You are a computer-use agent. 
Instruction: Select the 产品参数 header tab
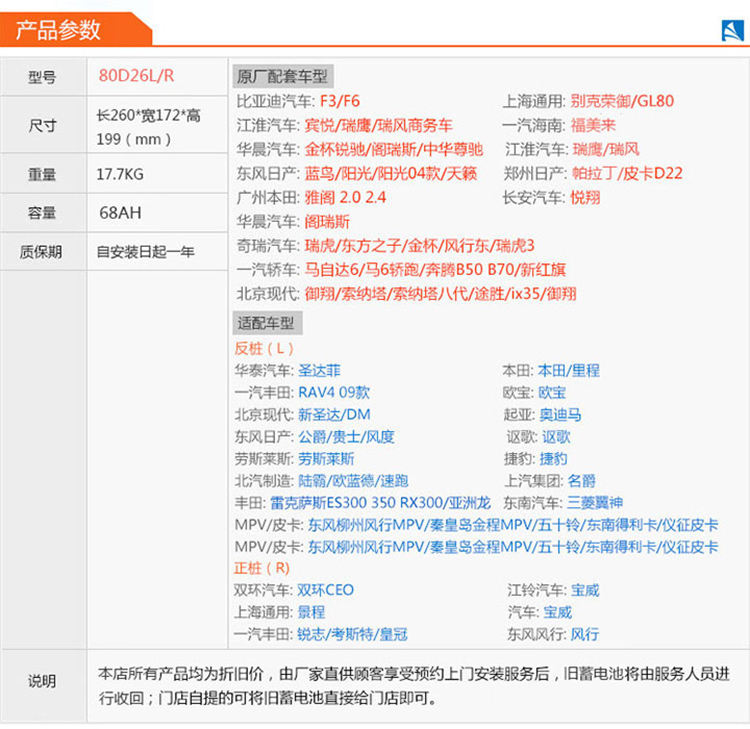(77, 30)
